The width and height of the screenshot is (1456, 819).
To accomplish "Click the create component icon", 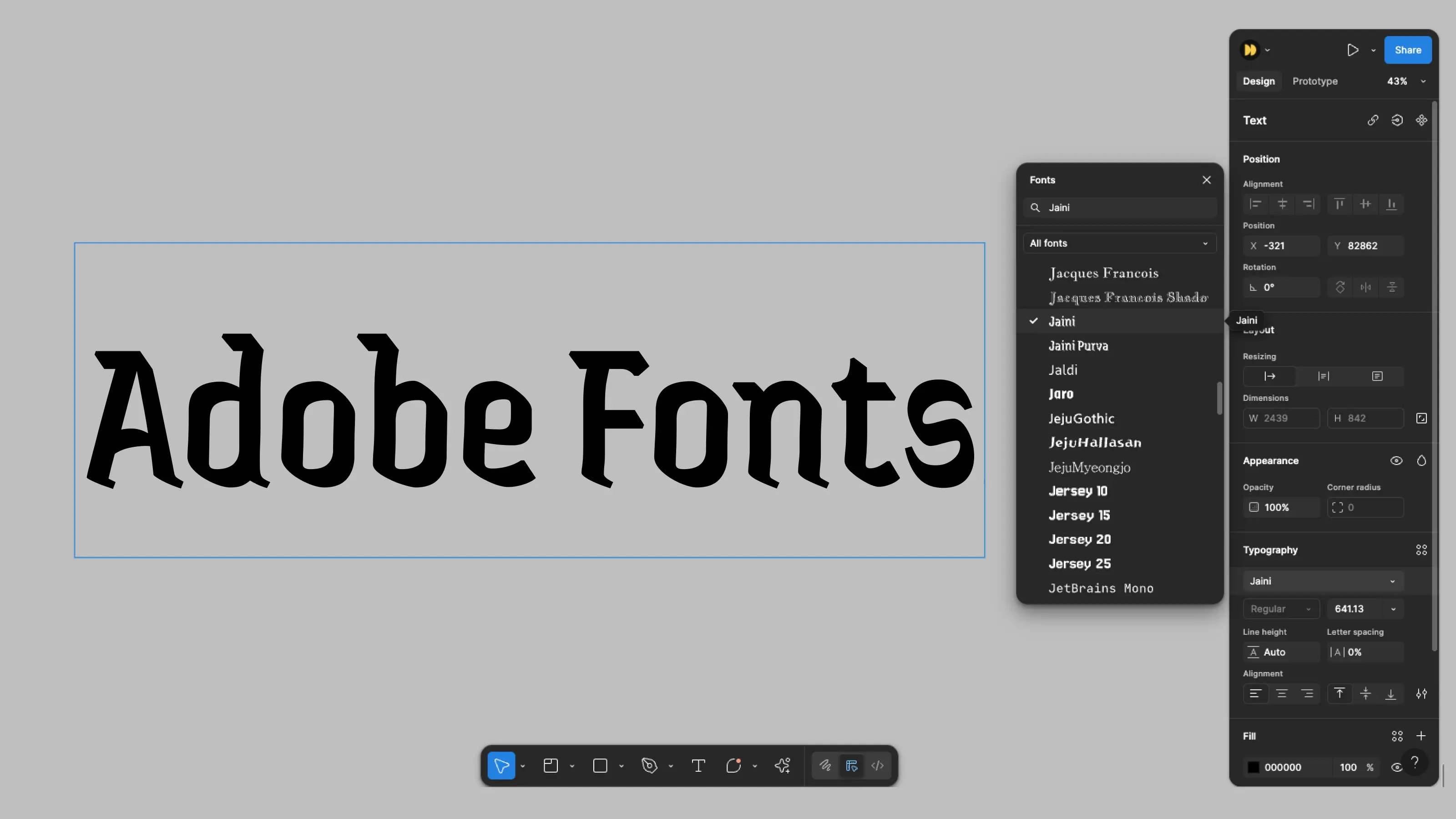I will coord(1421,121).
